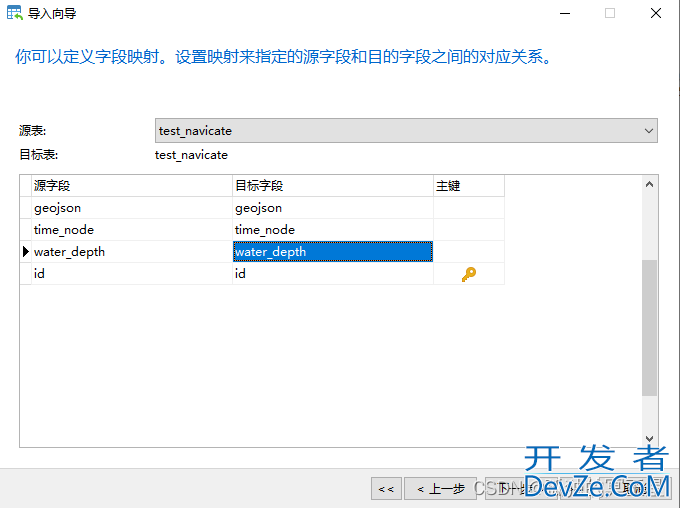Click the 主键 column header
The image size is (680, 508).
pyautogui.click(x=469, y=186)
